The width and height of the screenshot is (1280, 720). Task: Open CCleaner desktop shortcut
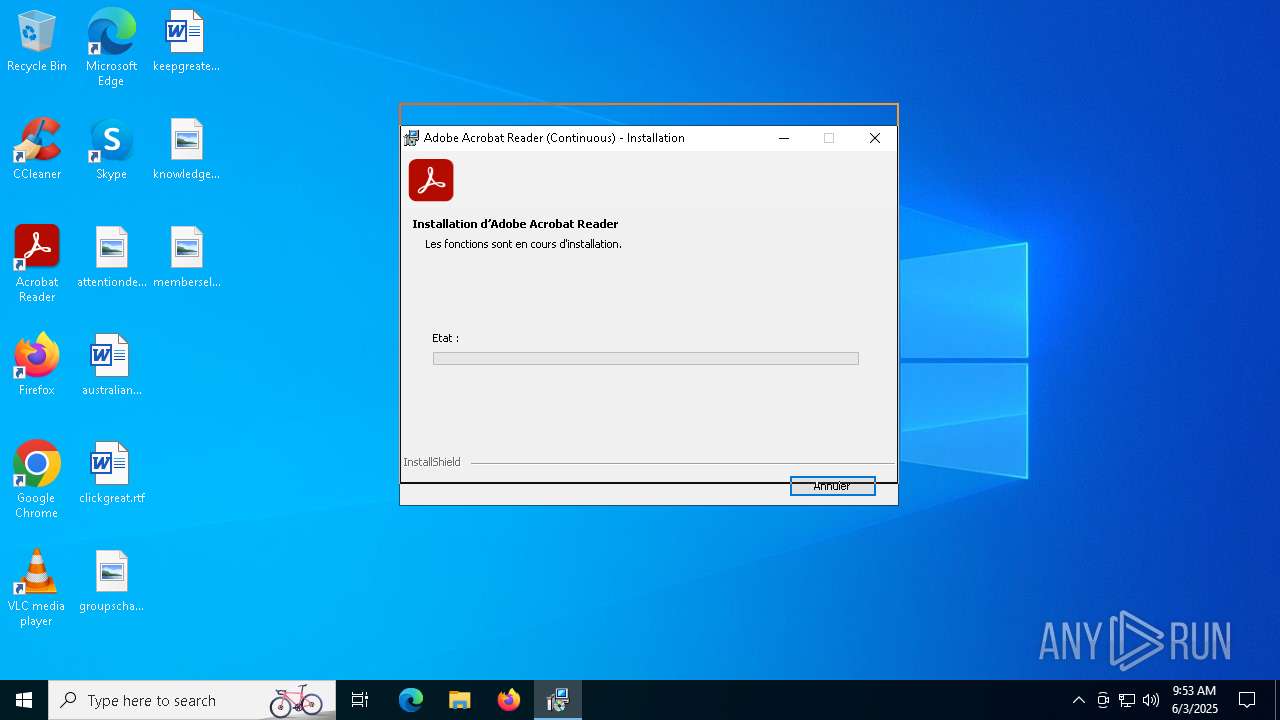pyautogui.click(x=37, y=150)
